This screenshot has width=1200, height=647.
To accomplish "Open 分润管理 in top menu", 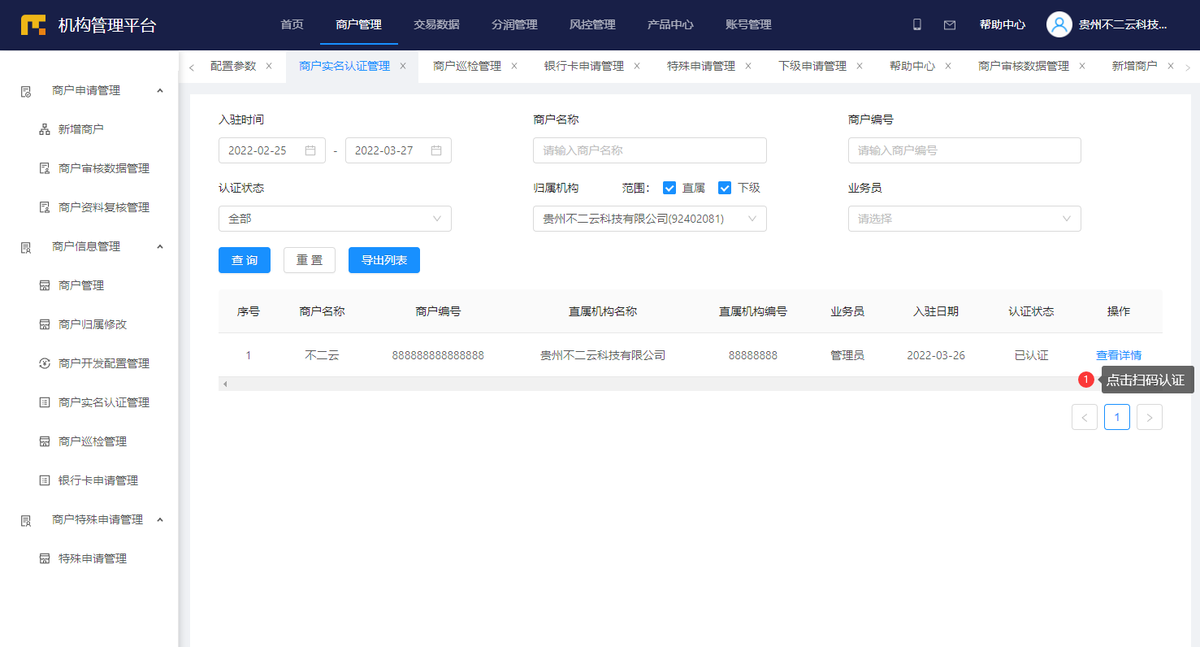I will click(515, 24).
